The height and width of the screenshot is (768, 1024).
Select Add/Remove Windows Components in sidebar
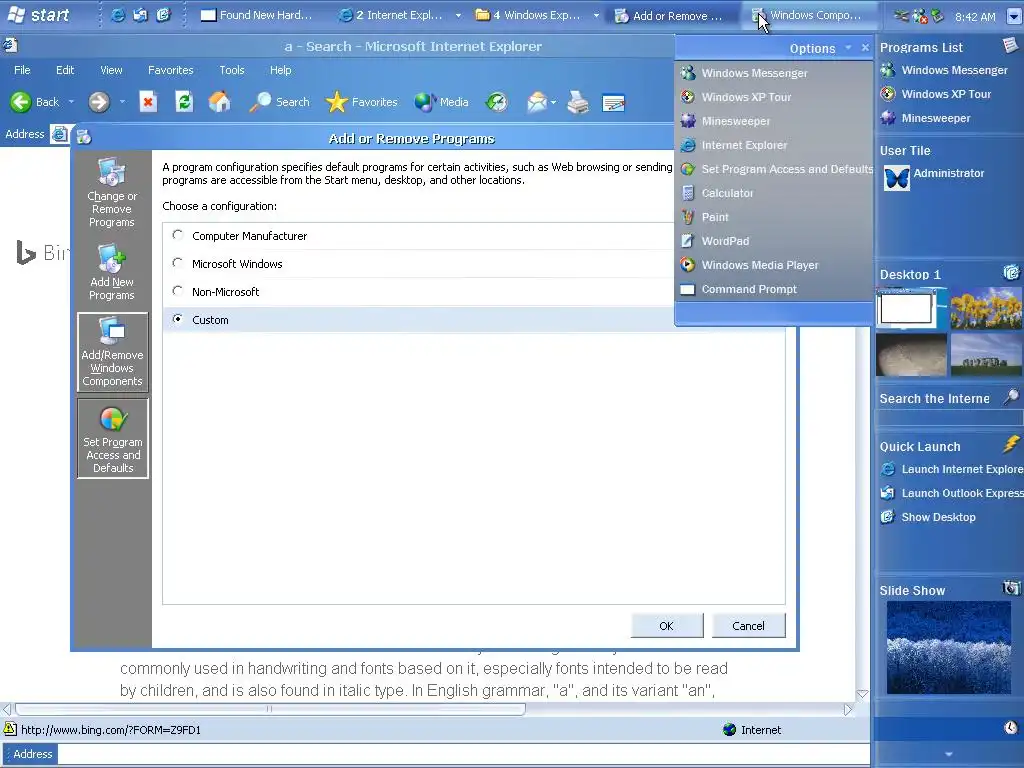point(112,352)
